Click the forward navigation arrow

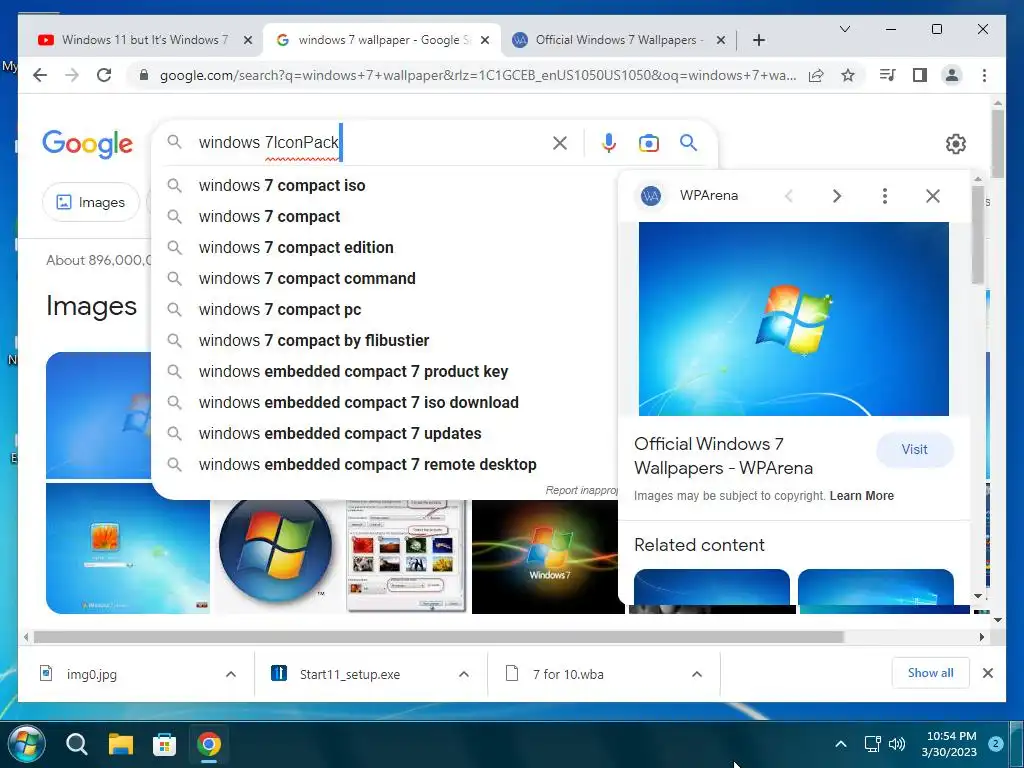pyautogui.click(x=72, y=75)
